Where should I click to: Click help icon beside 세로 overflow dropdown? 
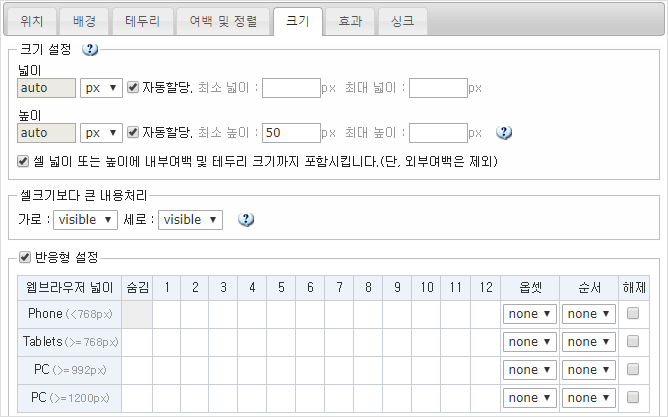(x=245, y=219)
